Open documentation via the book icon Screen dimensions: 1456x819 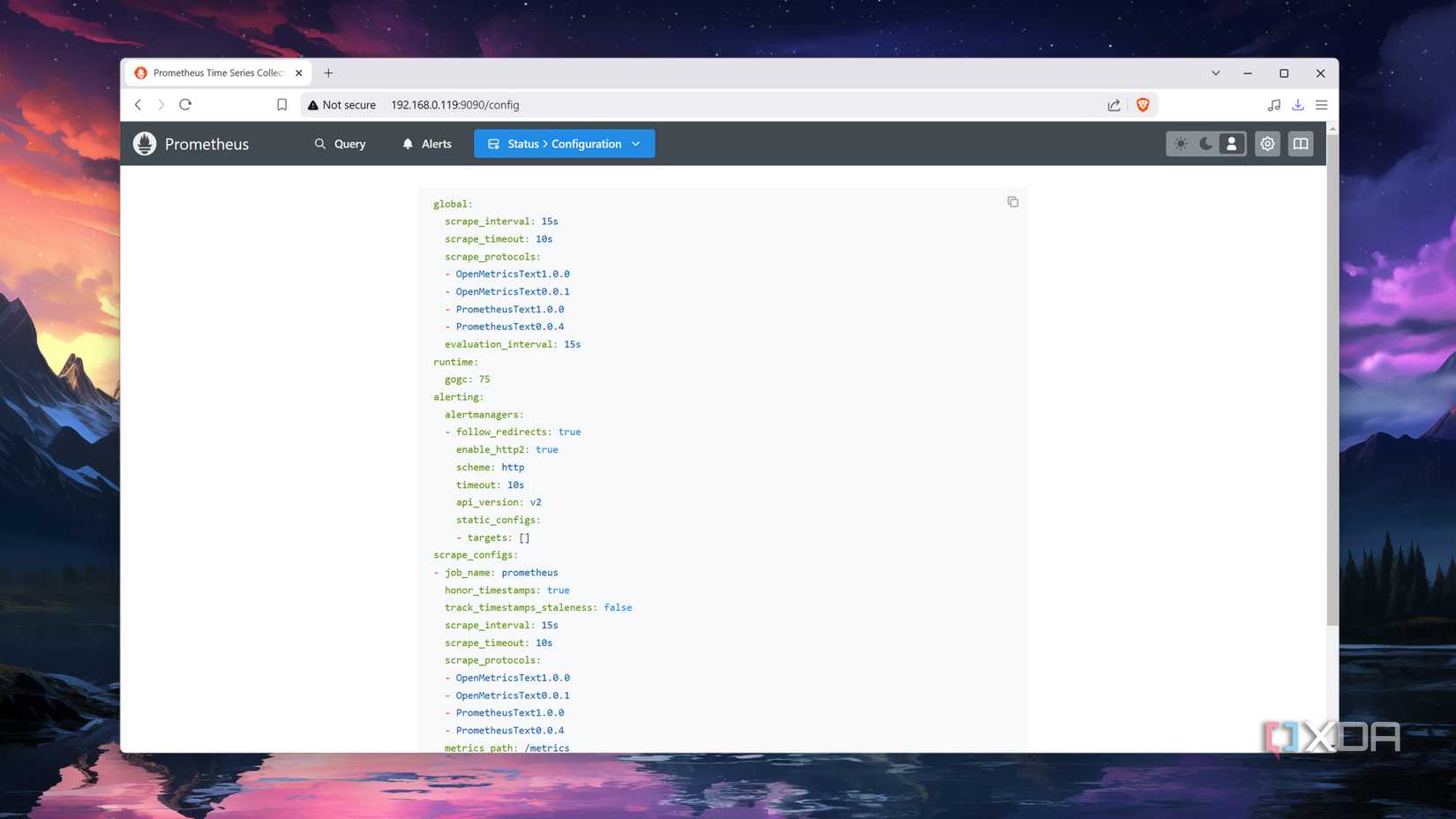point(1300,143)
